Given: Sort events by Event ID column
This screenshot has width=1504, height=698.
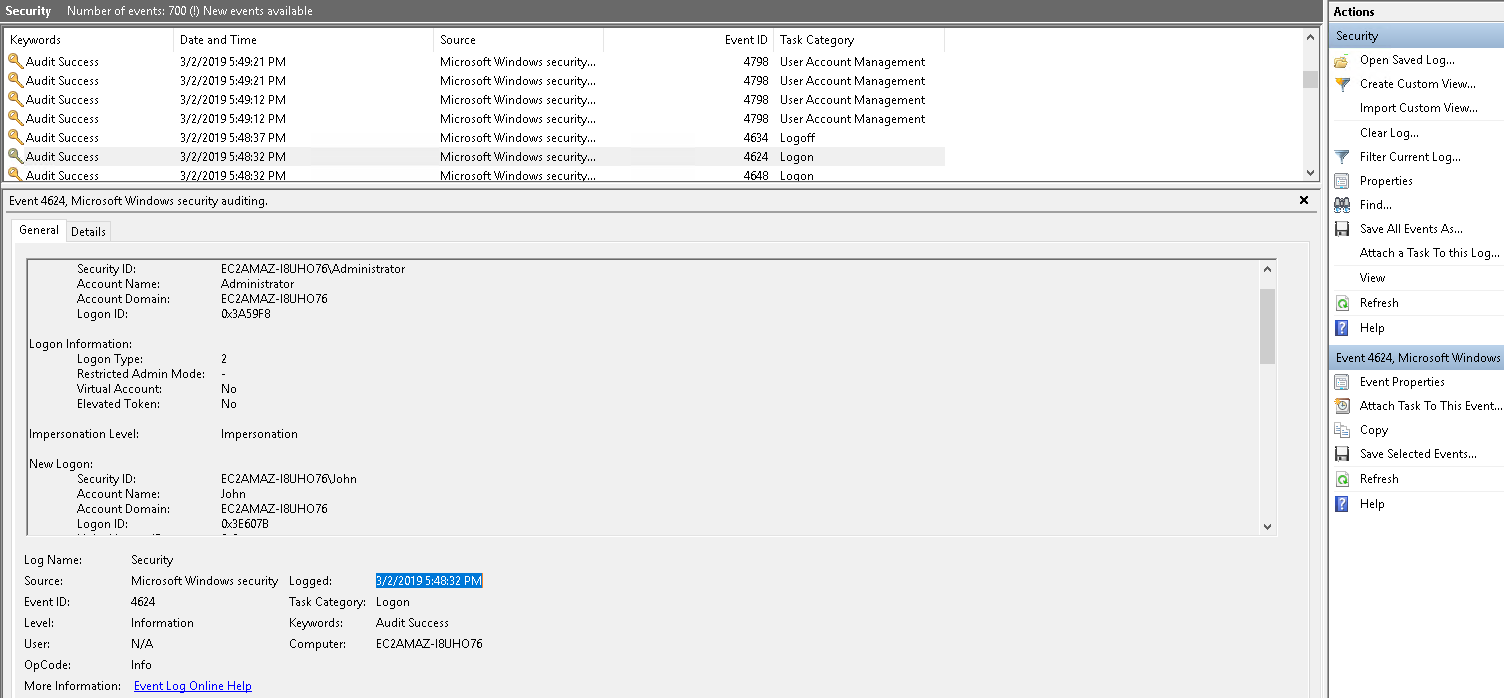Looking at the screenshot, I should click(746, 40).
